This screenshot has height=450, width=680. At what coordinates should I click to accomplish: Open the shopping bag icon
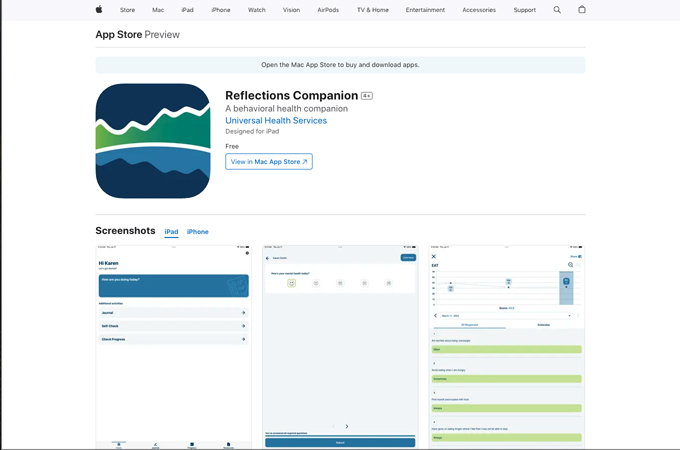pyautogui.click(x=582, y=10)
